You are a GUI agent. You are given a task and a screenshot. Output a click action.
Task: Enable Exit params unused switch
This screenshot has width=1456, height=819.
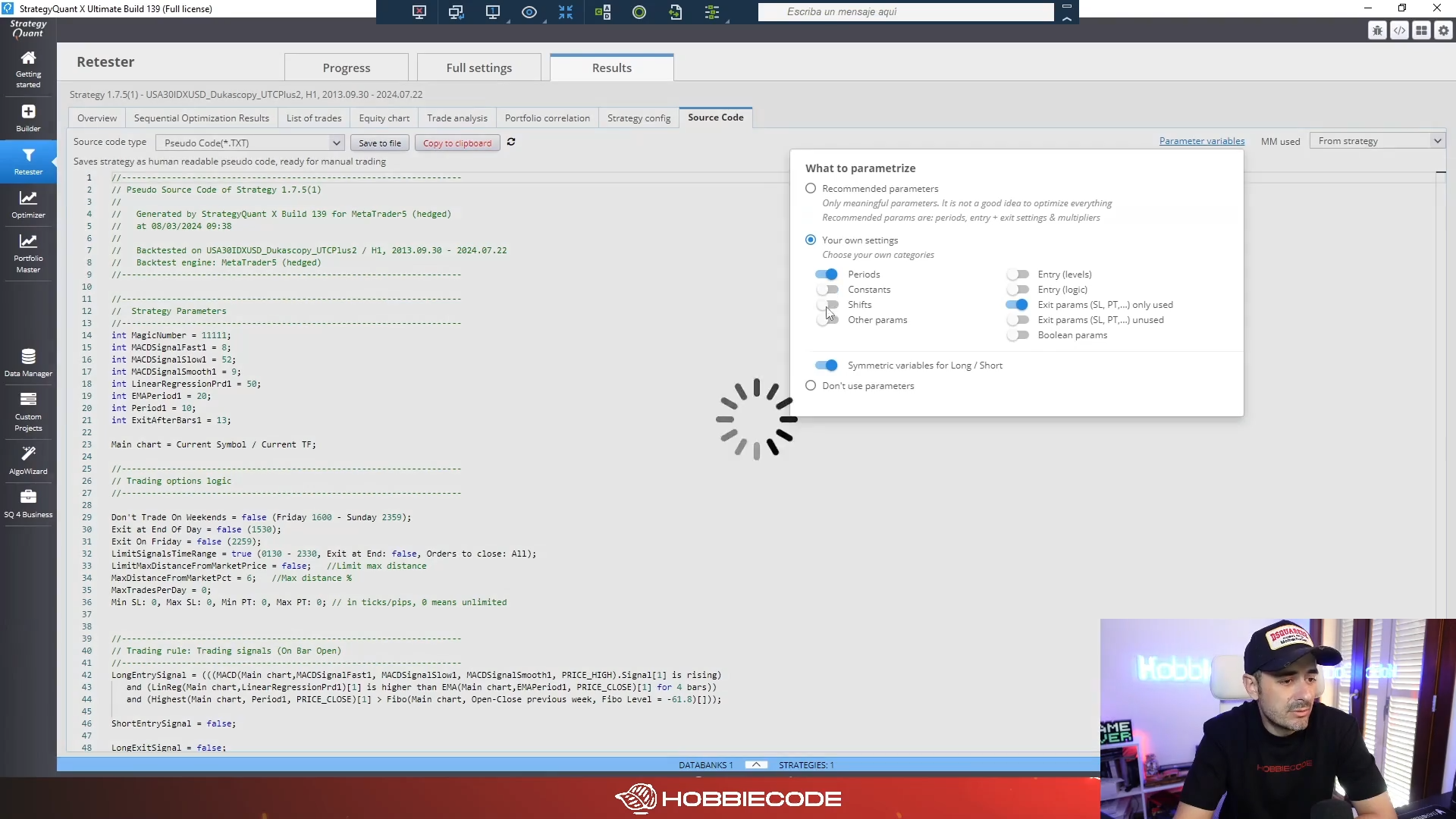1017,320
